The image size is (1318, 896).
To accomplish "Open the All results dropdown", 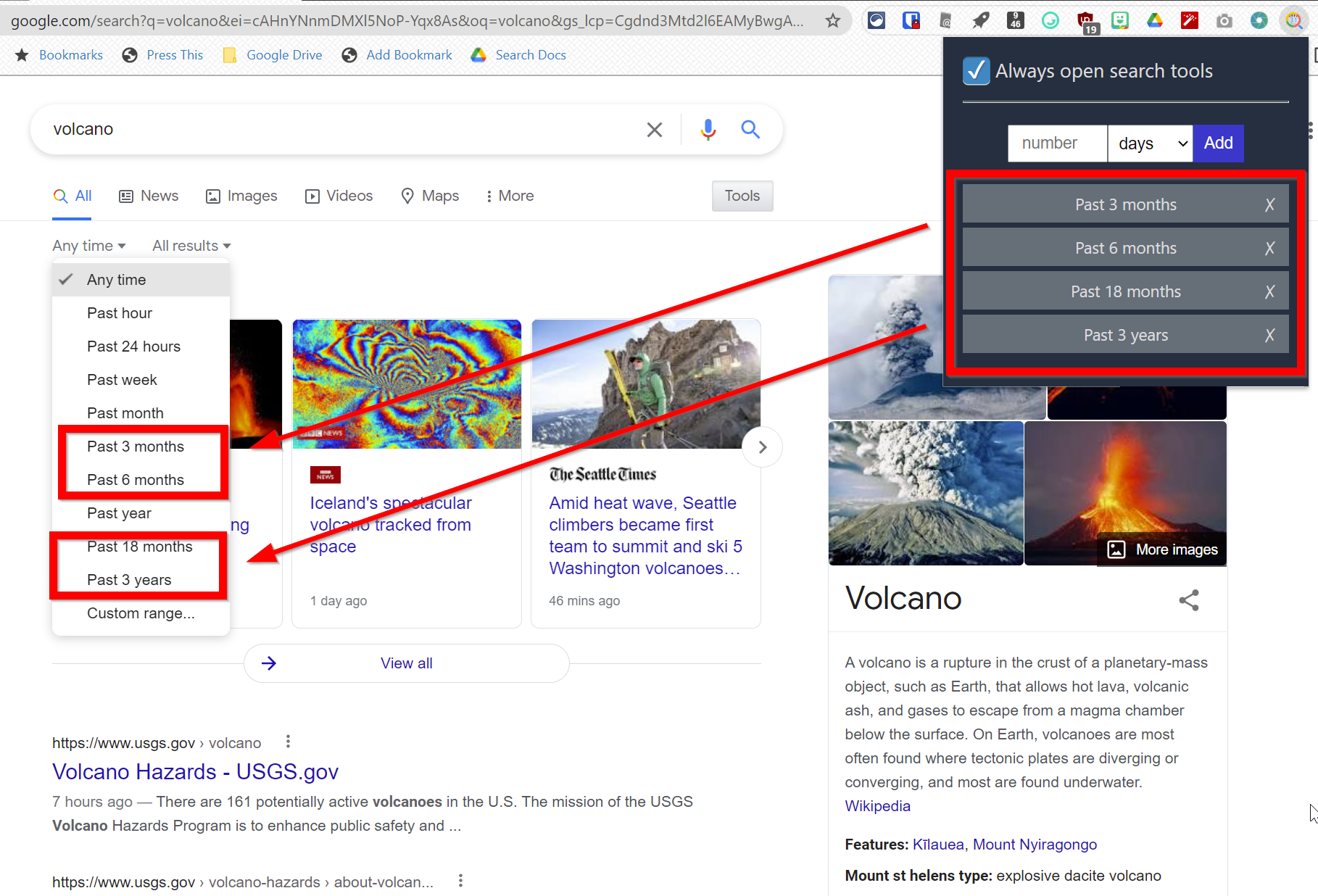I will coord(191,245).
